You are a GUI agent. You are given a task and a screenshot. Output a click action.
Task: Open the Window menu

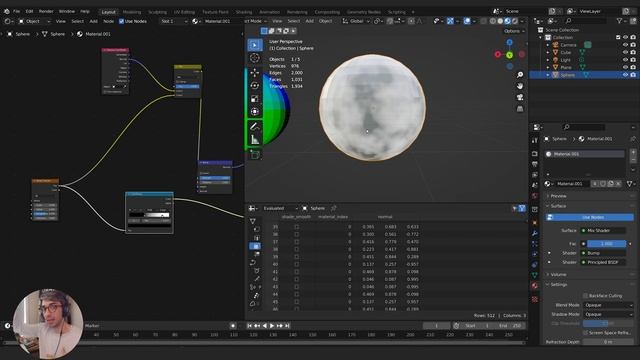[67, 11]
